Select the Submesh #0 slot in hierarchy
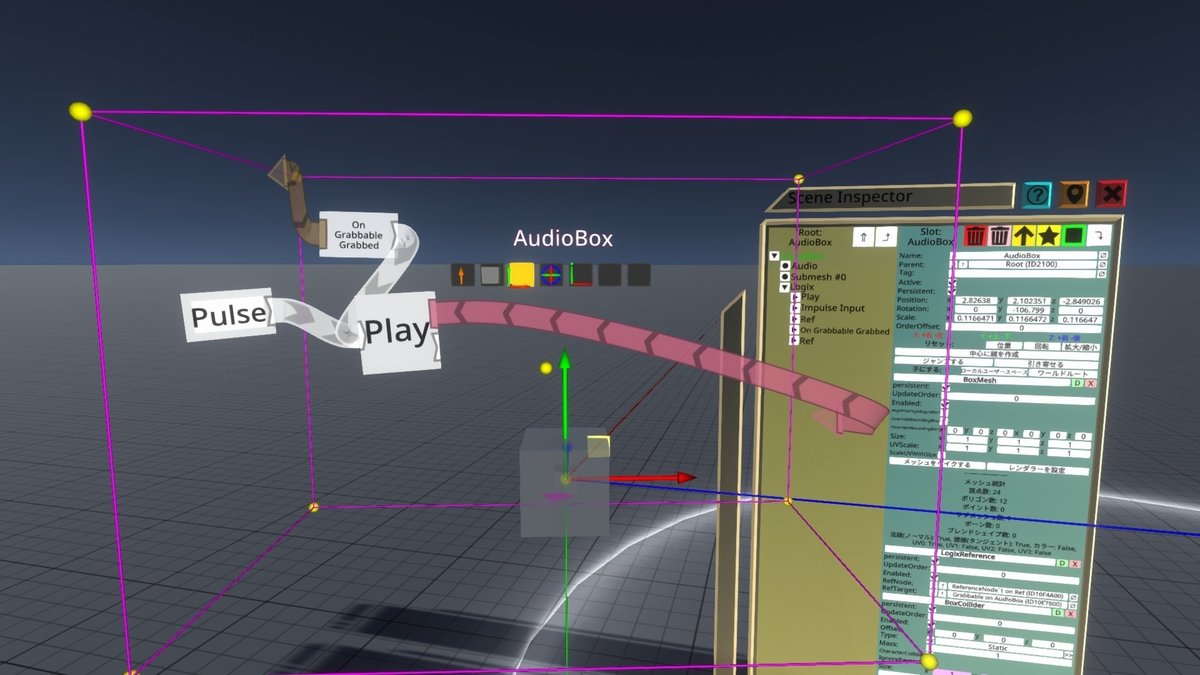The width and height of the screenshot is (1200, 675). pos(819,277)
